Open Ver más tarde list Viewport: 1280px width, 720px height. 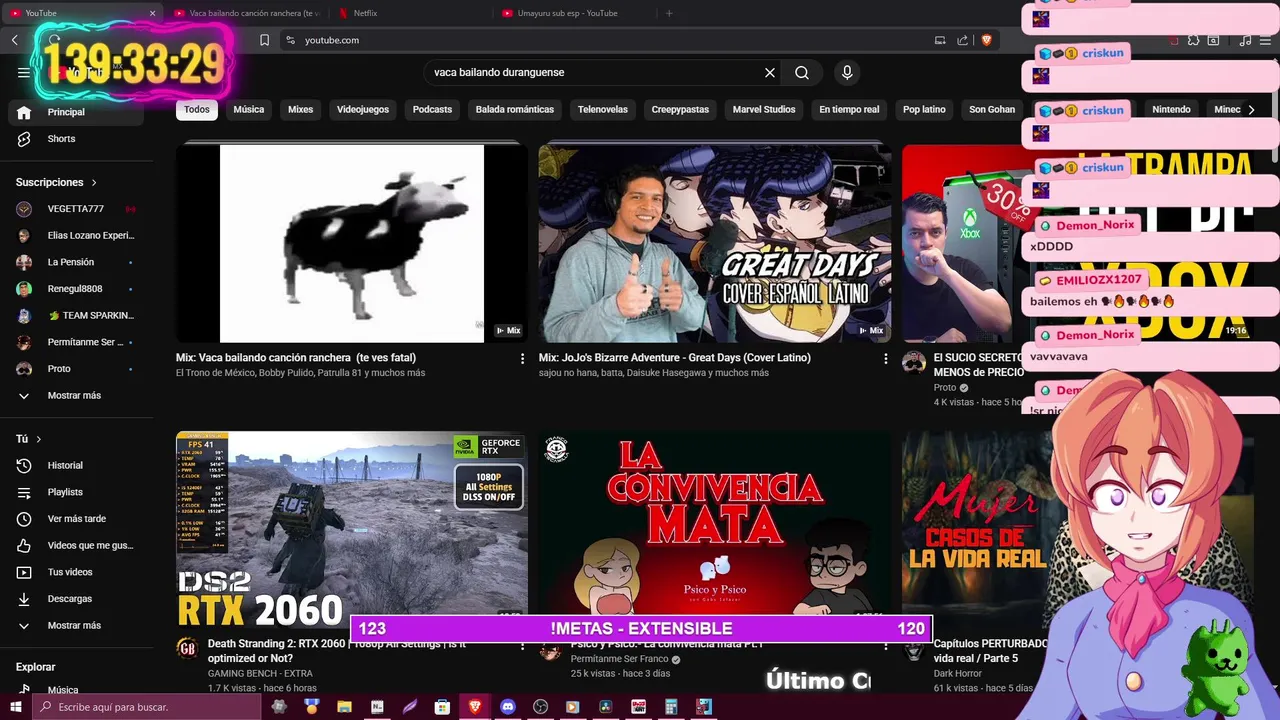(x=76, y=519)
